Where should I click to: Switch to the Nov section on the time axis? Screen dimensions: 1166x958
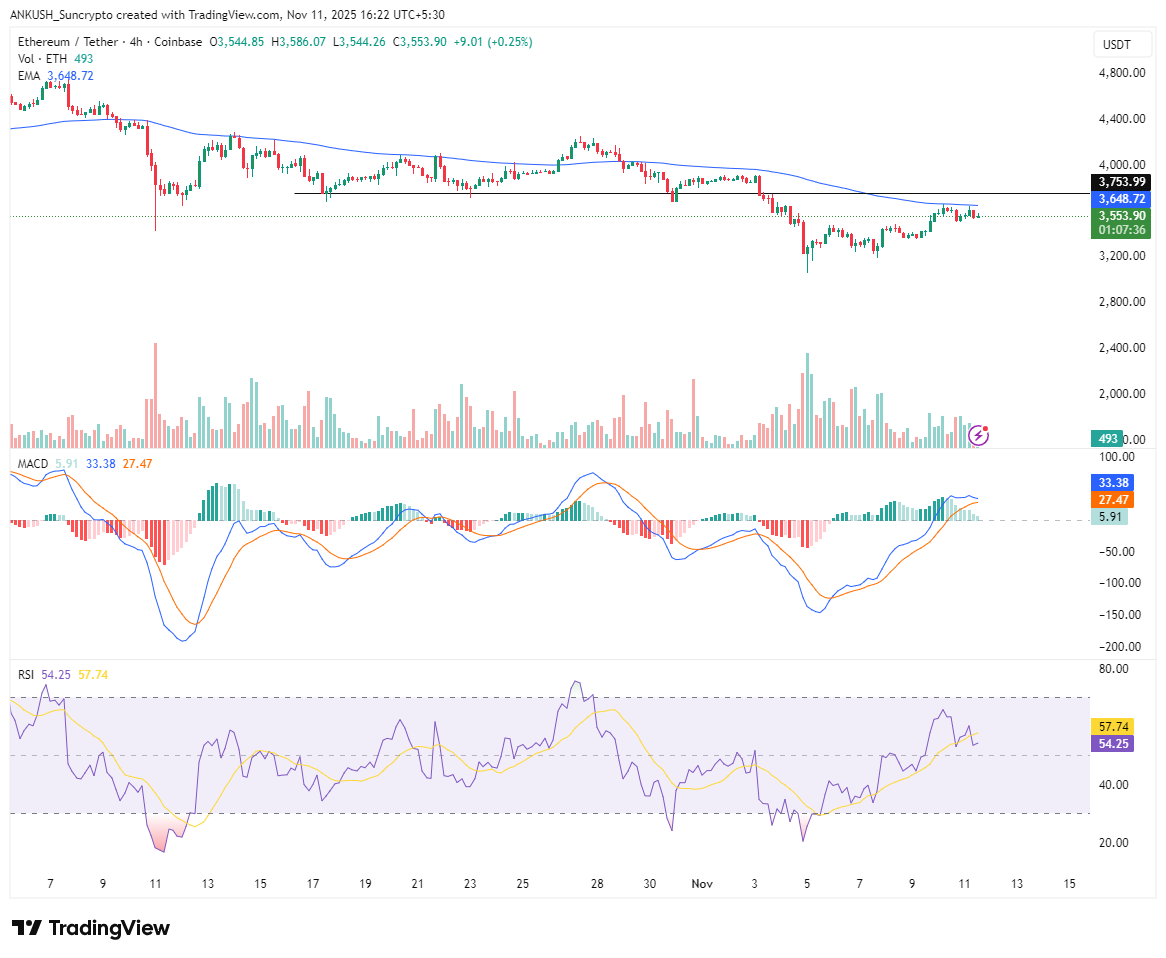coord(701,884)
